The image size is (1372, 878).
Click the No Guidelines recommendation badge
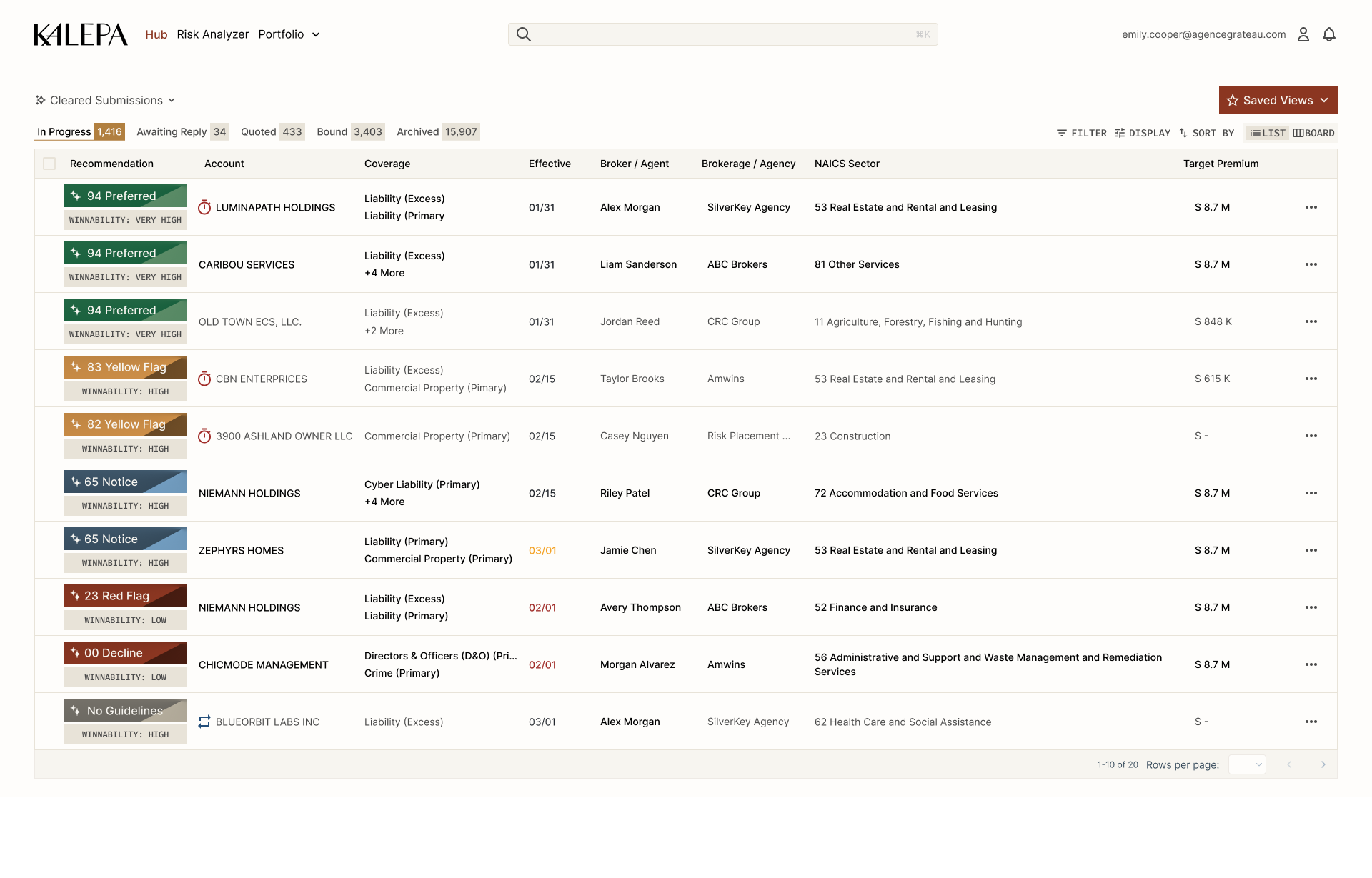126,710
